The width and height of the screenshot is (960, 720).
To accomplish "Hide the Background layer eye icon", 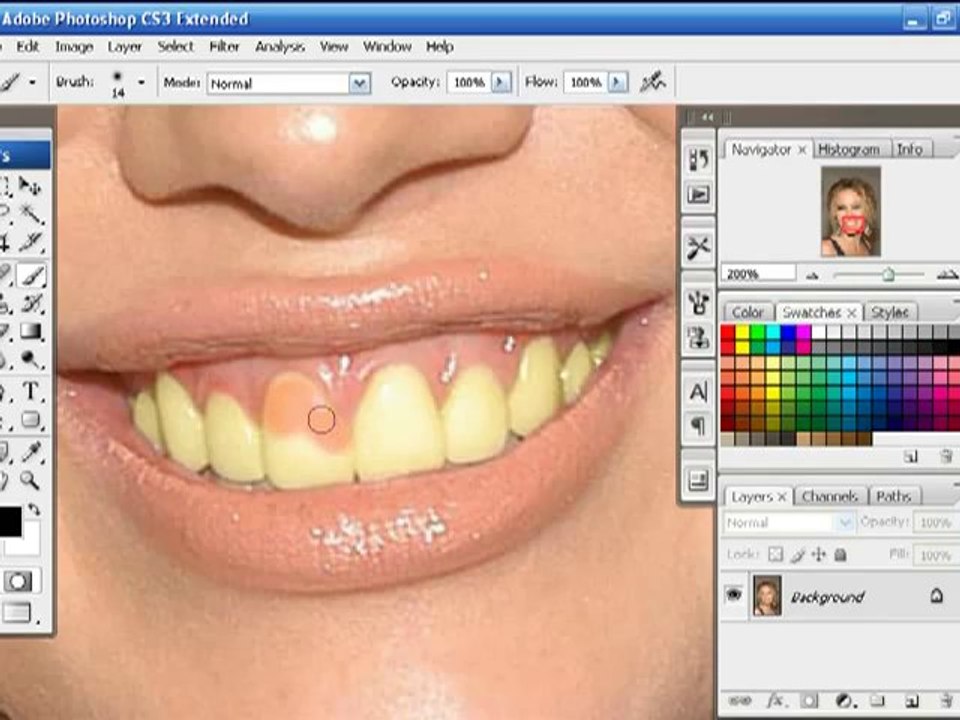I will point(733,594).
